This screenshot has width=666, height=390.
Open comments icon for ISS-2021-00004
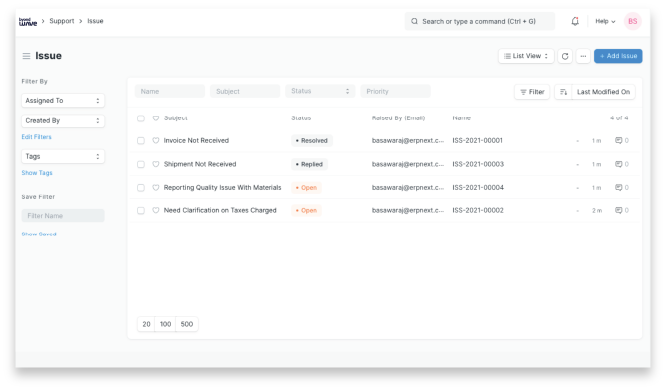click(618, 187)
